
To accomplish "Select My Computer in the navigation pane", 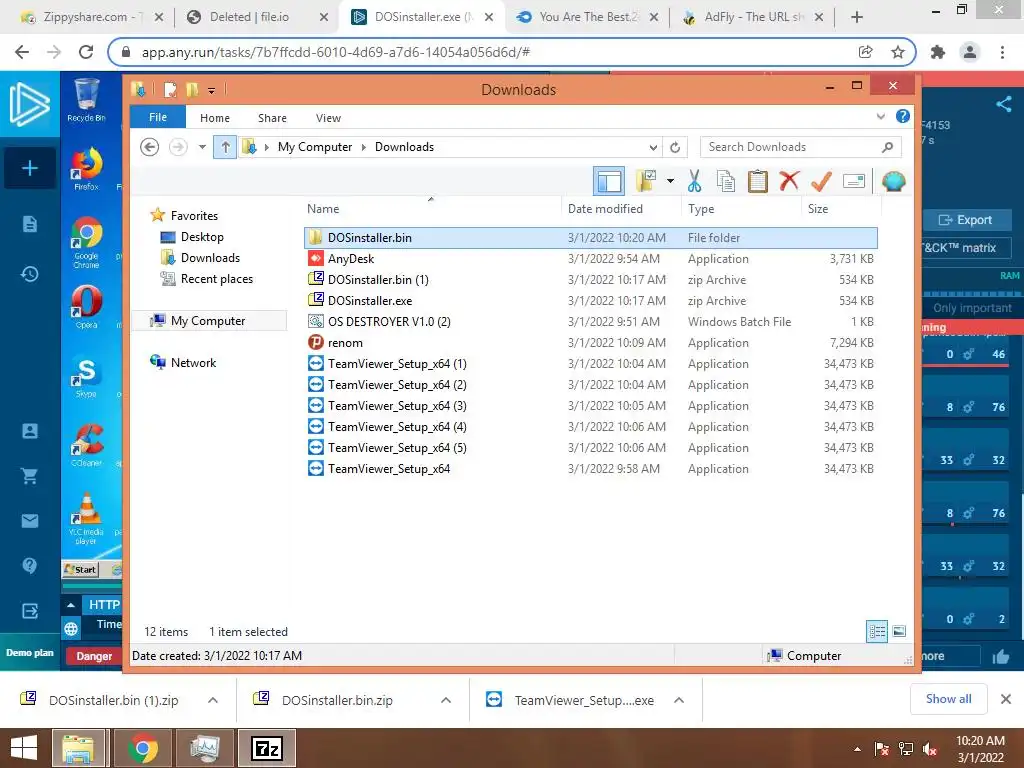I will tap(208, 321).
